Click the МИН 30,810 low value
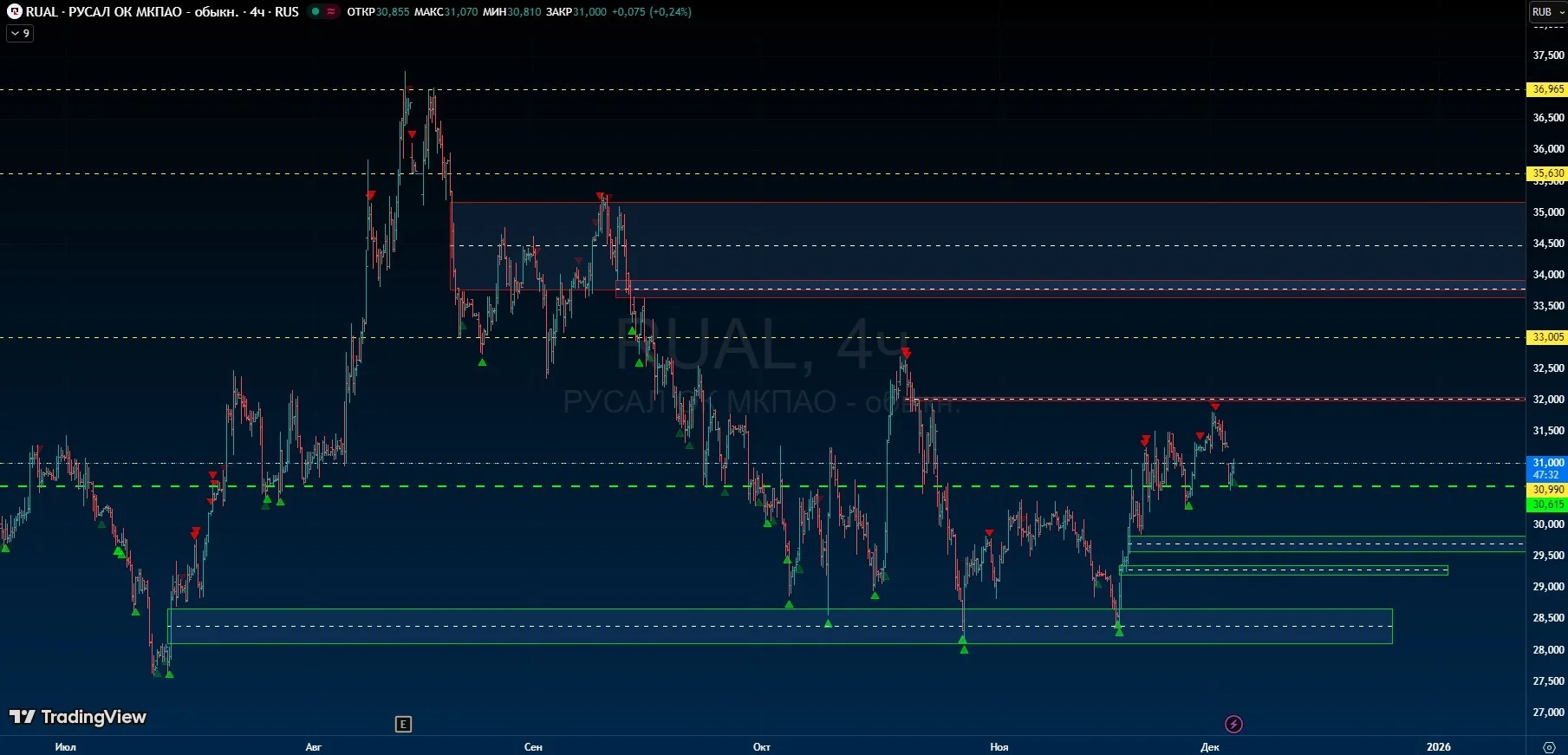 tap(511, 12)
